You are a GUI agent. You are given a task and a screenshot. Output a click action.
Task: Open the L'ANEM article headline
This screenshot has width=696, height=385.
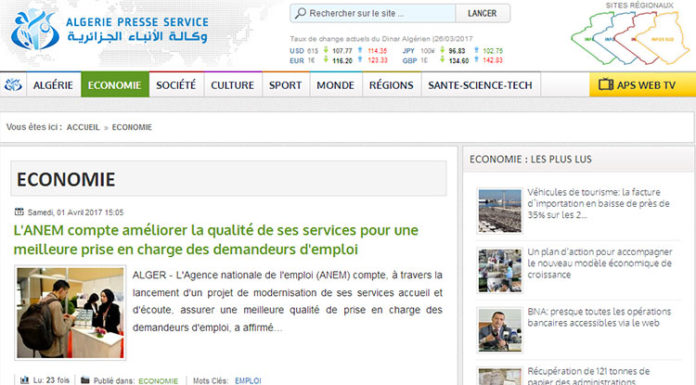coord(216,239)
